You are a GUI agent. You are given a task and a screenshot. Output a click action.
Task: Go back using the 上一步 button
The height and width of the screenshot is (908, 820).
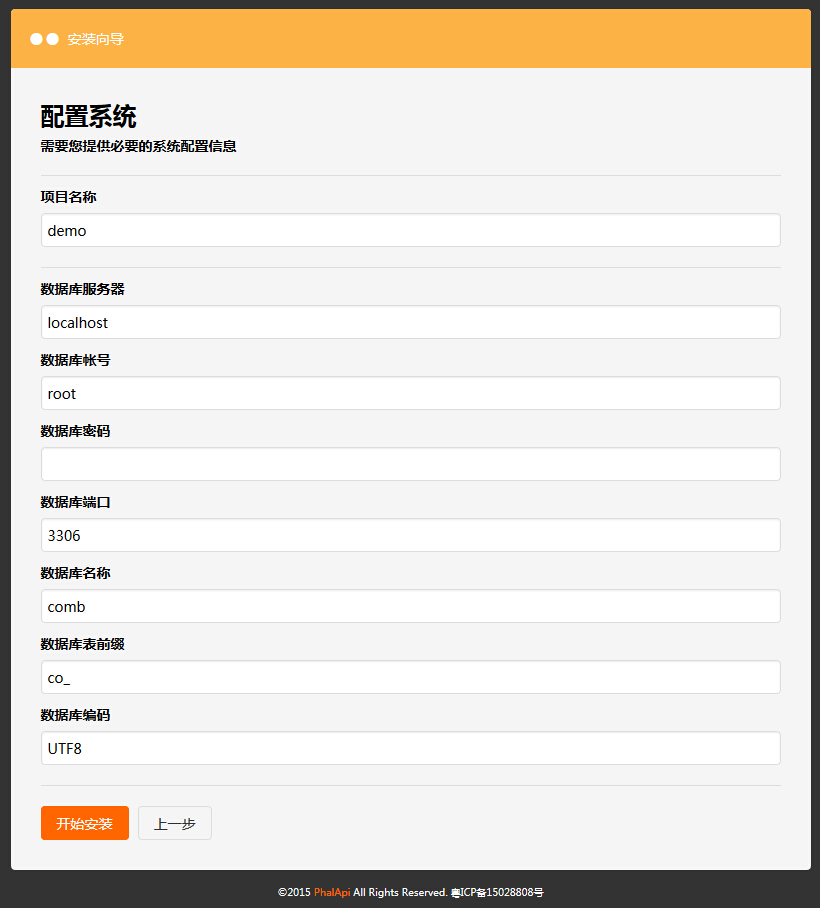coord(175,823)
